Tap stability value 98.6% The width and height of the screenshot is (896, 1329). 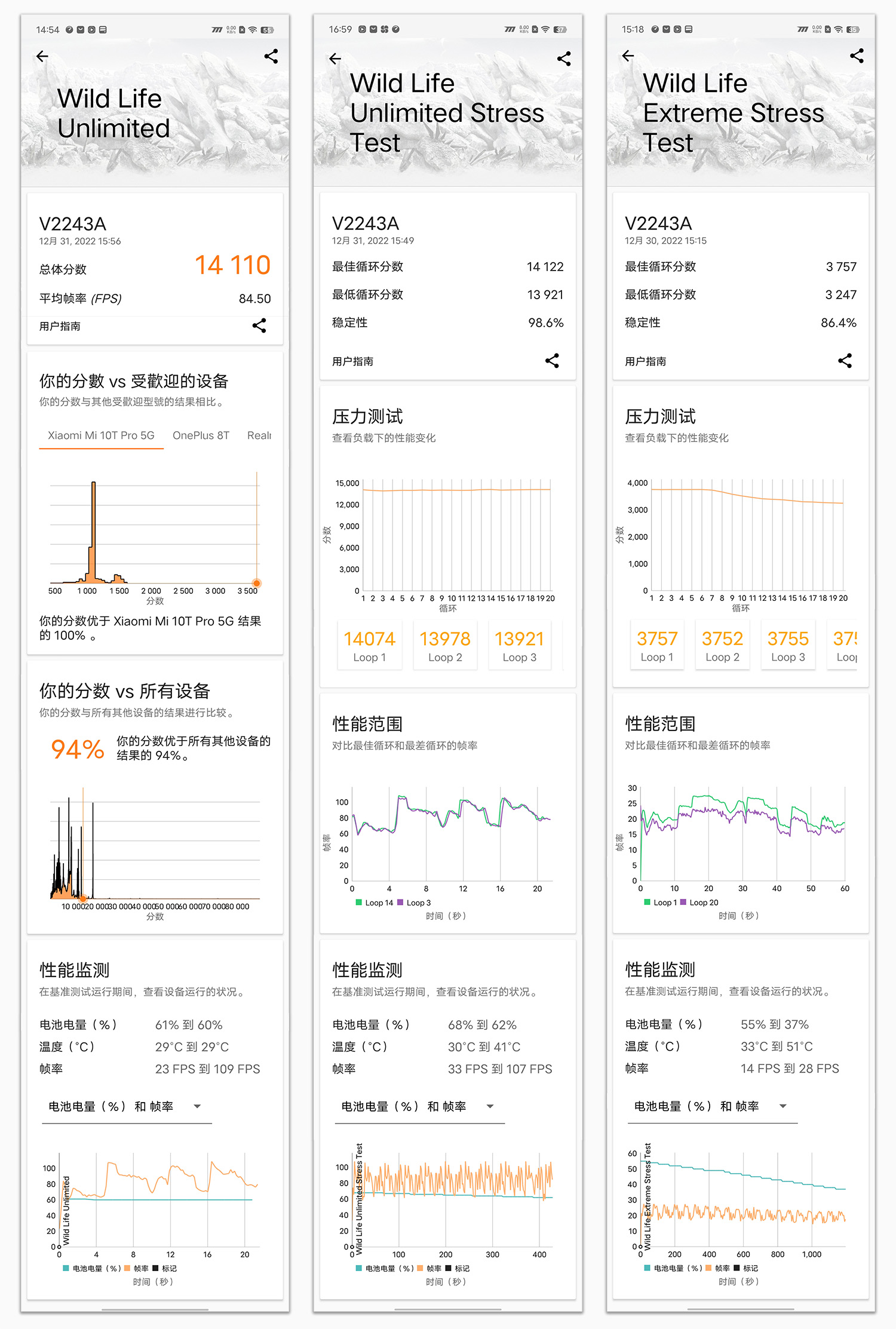point(546,323)
